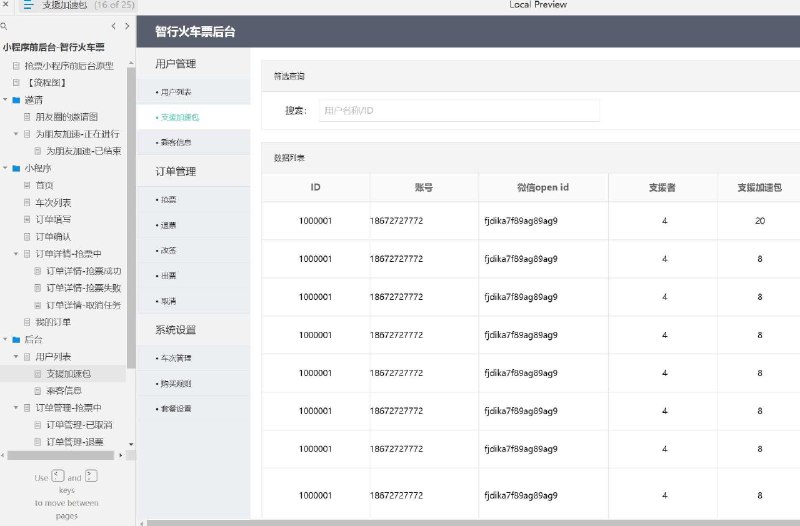The height and width of the screenshot is (526, 800).
Task: Open the 订单管理-已取消 page
Action: point(79,425)
